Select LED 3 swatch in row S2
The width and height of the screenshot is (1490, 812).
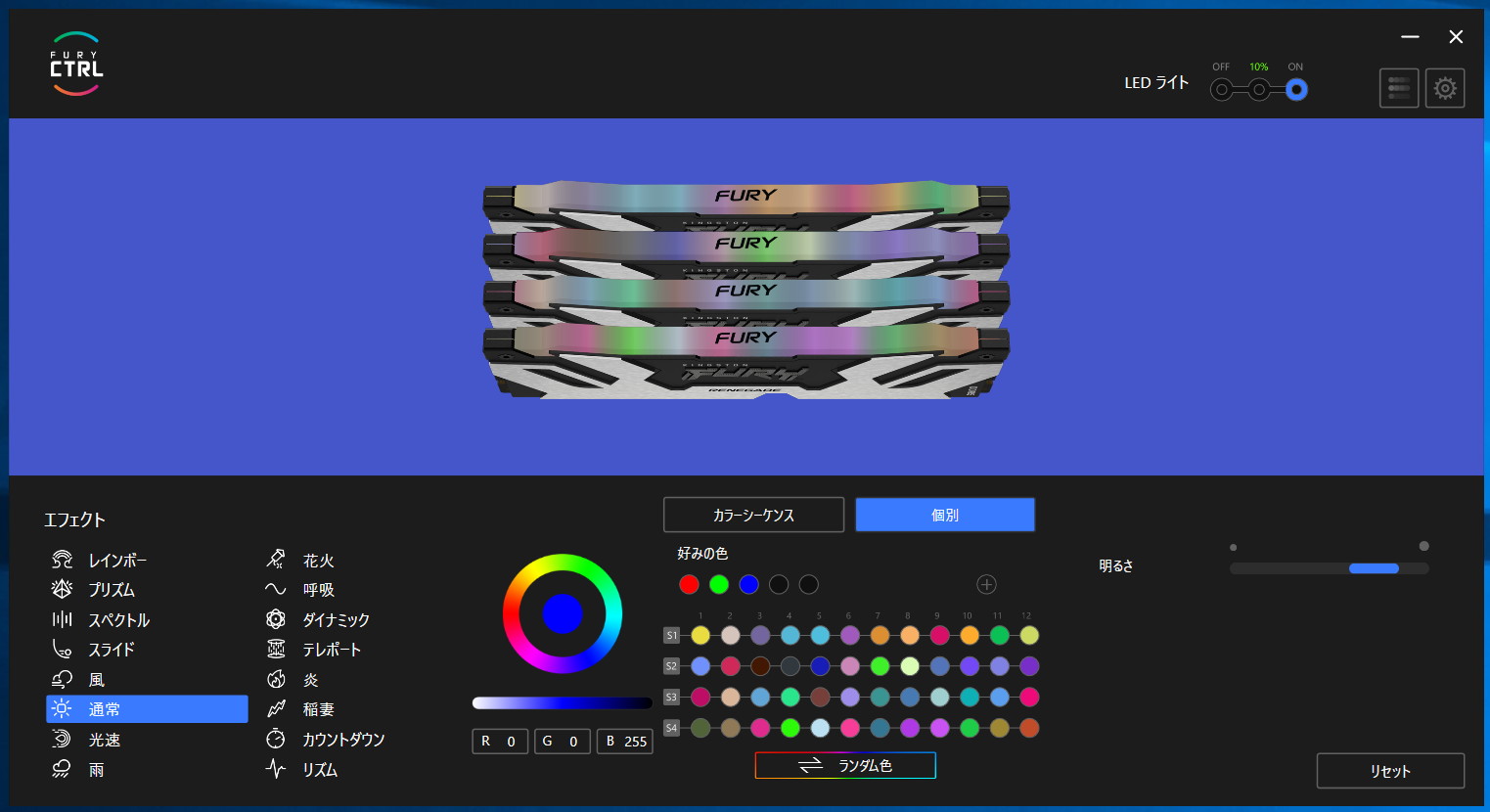coord(760,666)
